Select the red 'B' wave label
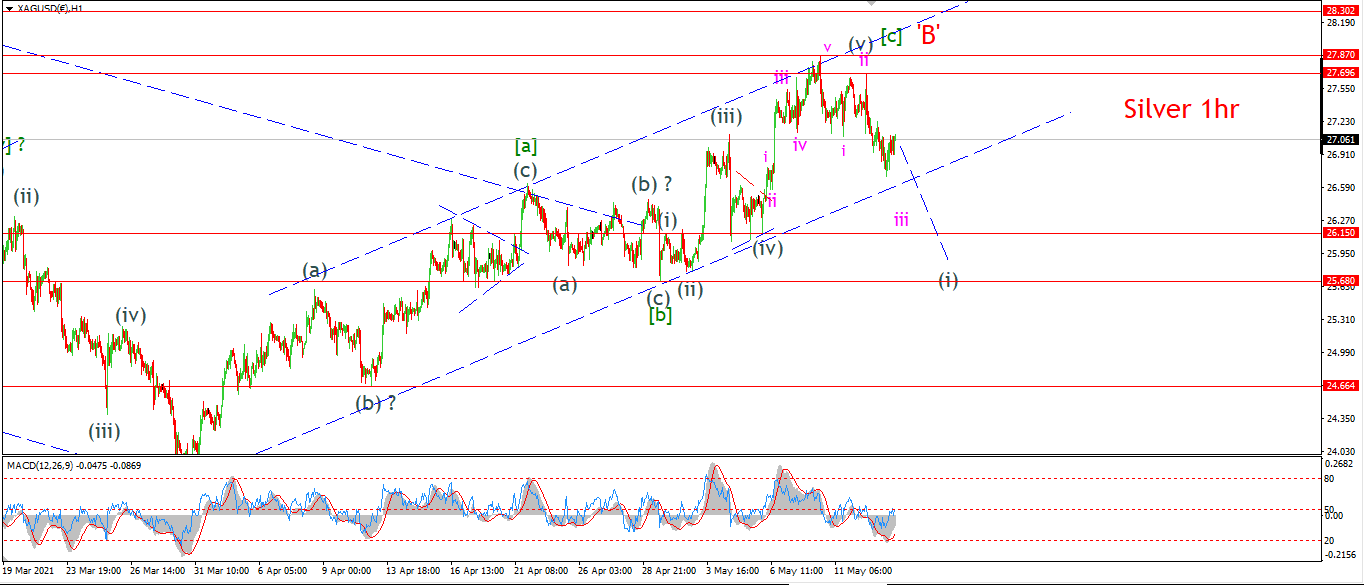The image size is (1364, 585). click(928, 37)
